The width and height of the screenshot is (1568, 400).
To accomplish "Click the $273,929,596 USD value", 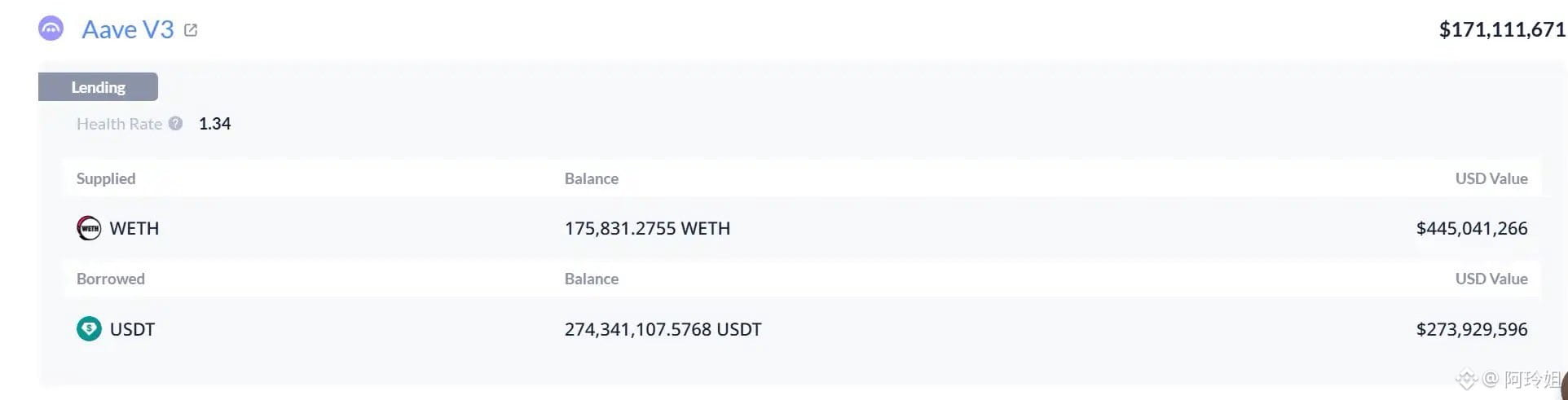I will (1472, 329).
